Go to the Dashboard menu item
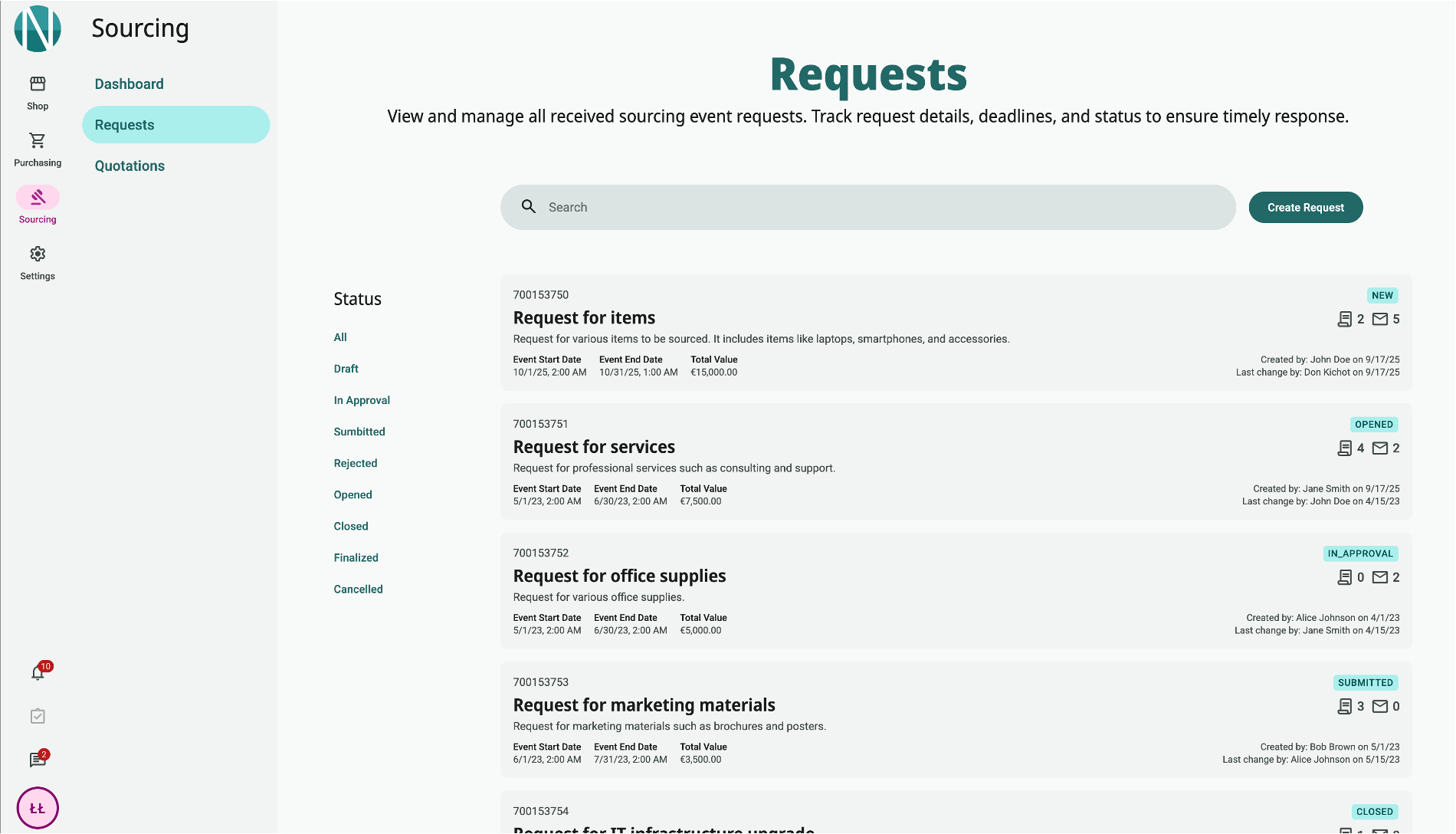This screenshot has width=1456, height=834. pos(129,84)
